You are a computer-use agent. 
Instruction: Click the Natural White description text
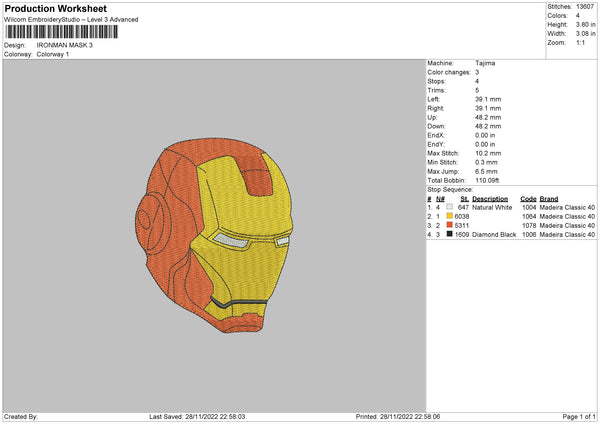coord(492,207)
